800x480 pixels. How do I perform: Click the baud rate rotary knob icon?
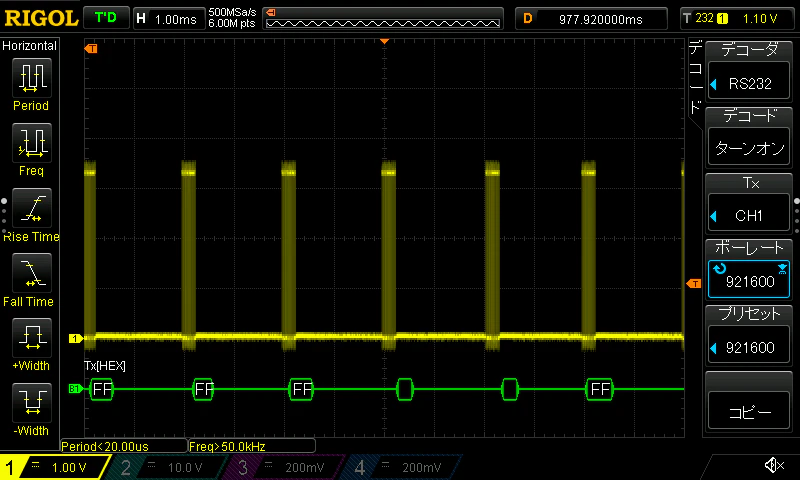coord(719,269)
